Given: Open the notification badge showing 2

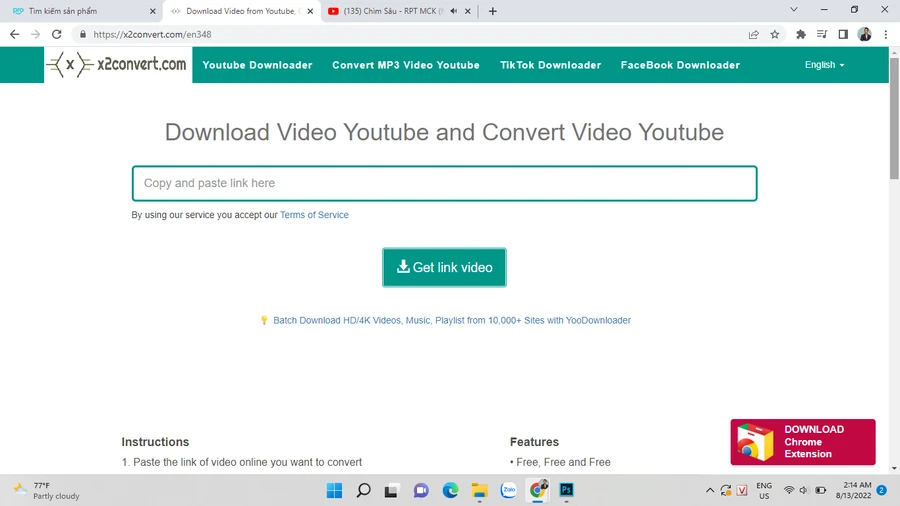Looking at the screenshot, I should 882,491.
